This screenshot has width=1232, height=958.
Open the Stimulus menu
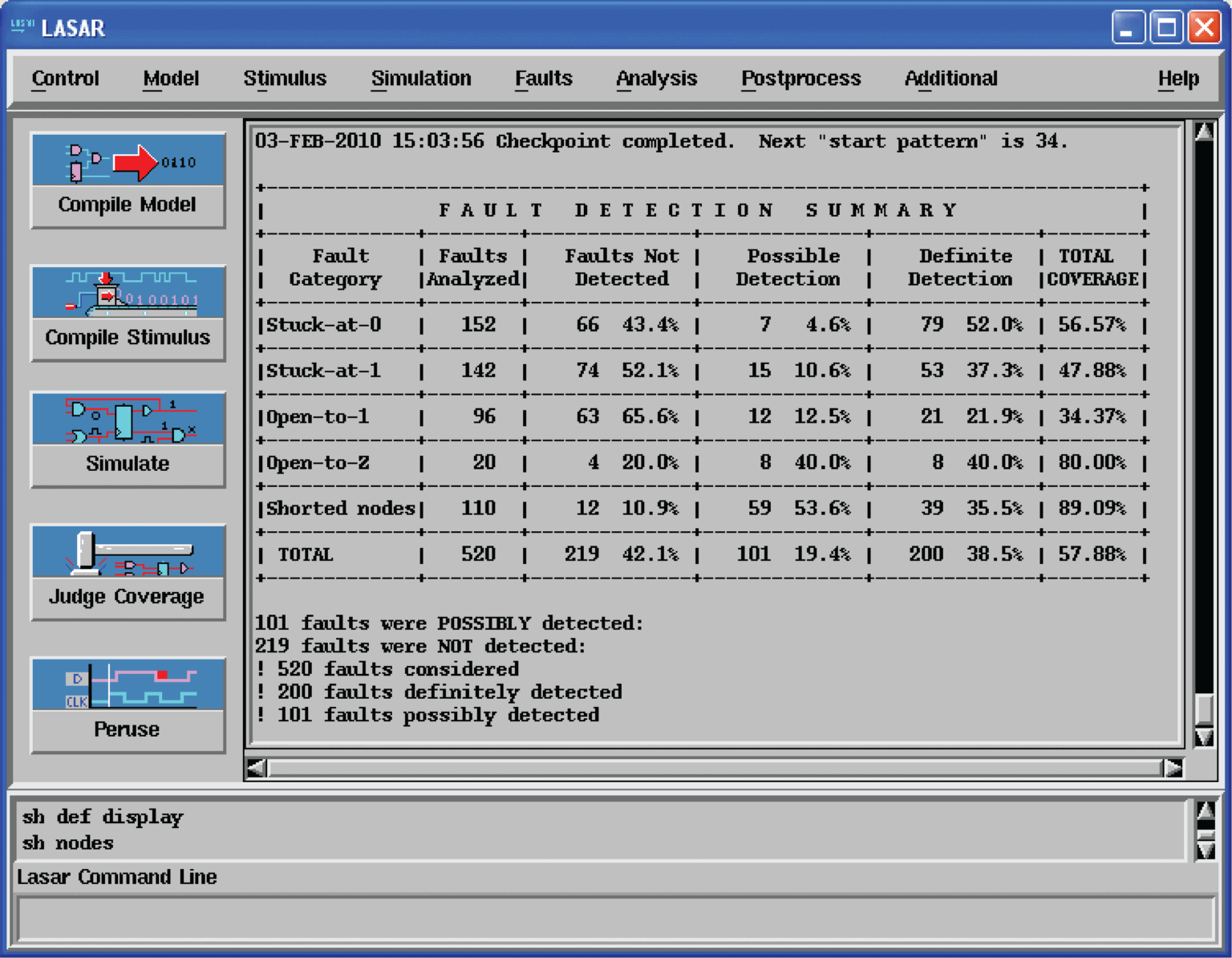(x=285, y=79)
